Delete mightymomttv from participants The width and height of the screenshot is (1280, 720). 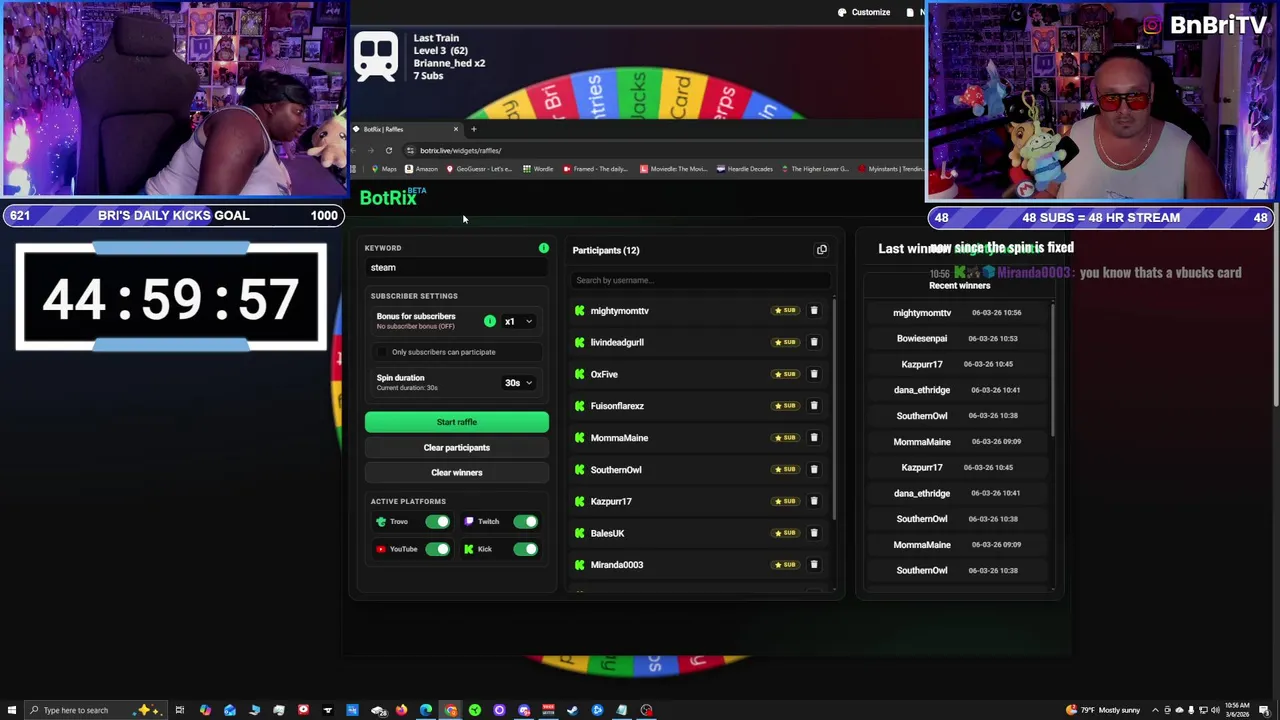tap(814, 311)
